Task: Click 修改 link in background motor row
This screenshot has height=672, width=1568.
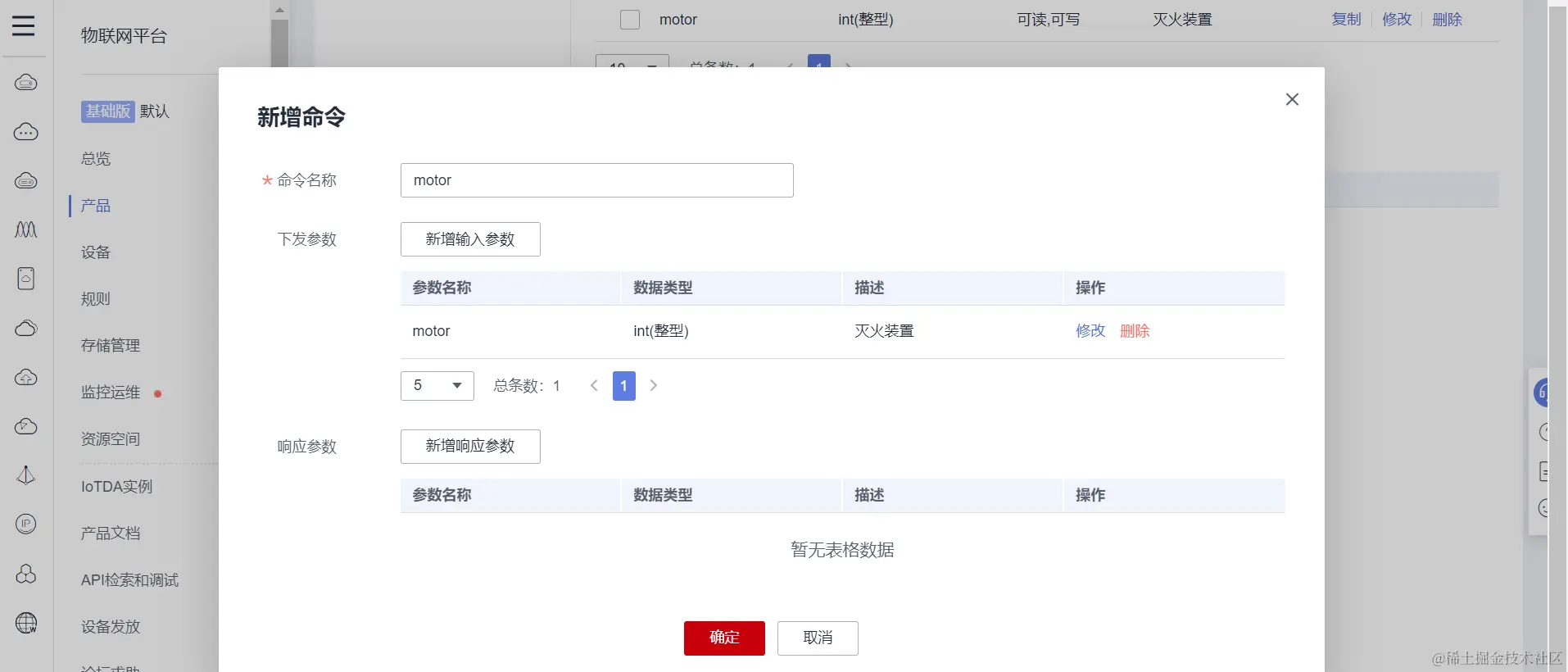Action: coord(1397,20)
